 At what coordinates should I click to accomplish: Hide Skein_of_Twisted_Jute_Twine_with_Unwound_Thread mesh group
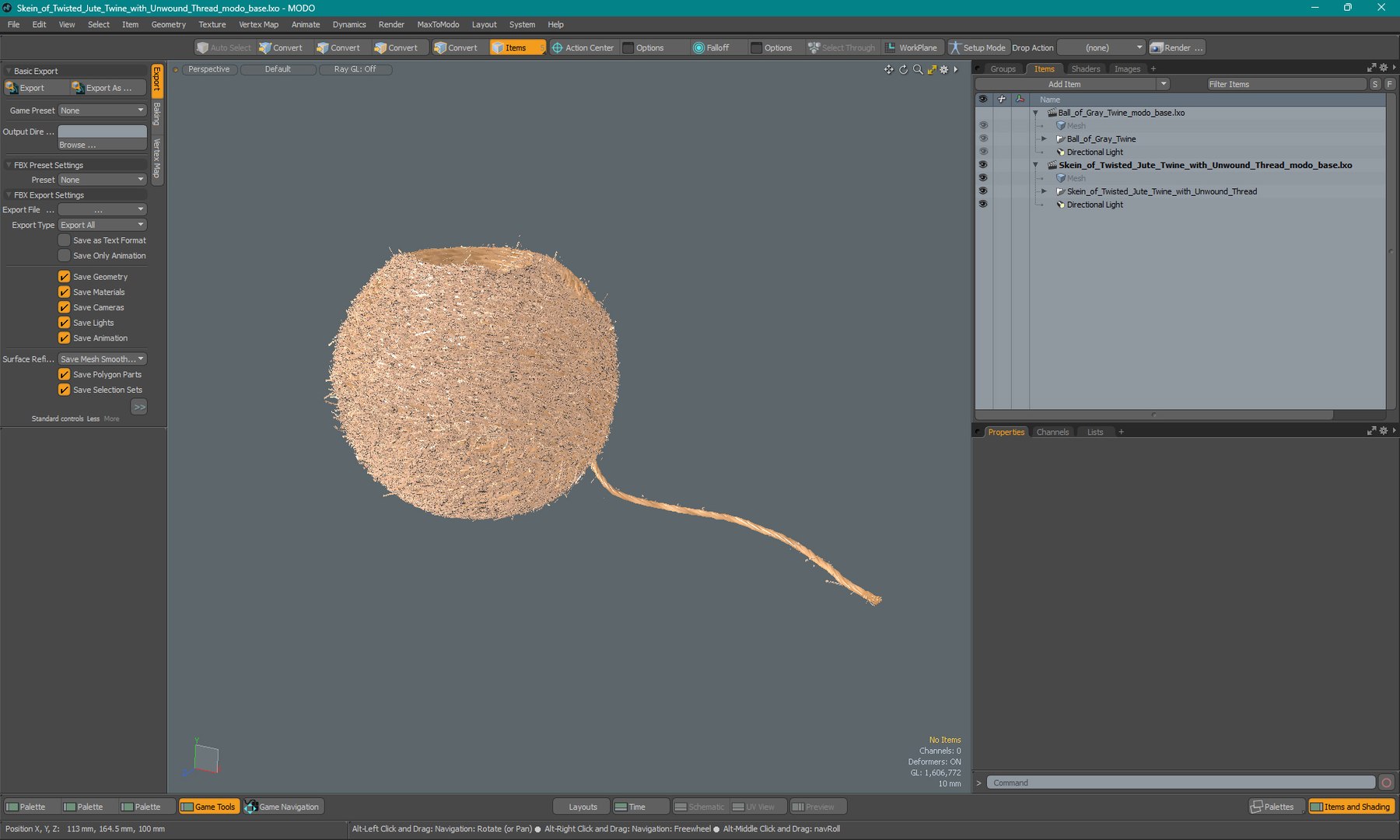tap(983, 191)
